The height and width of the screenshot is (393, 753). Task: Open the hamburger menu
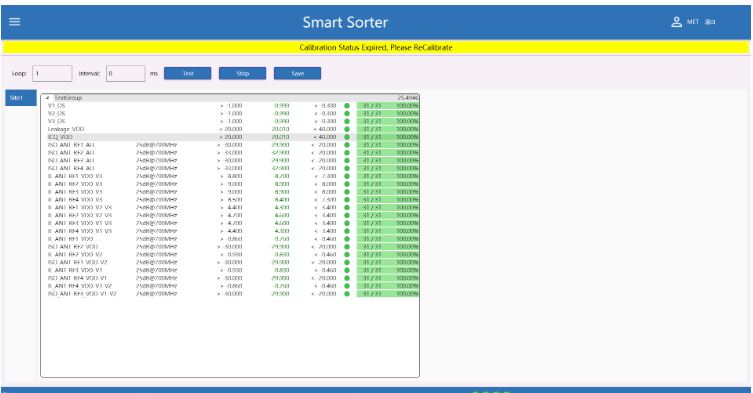[14, 22]
